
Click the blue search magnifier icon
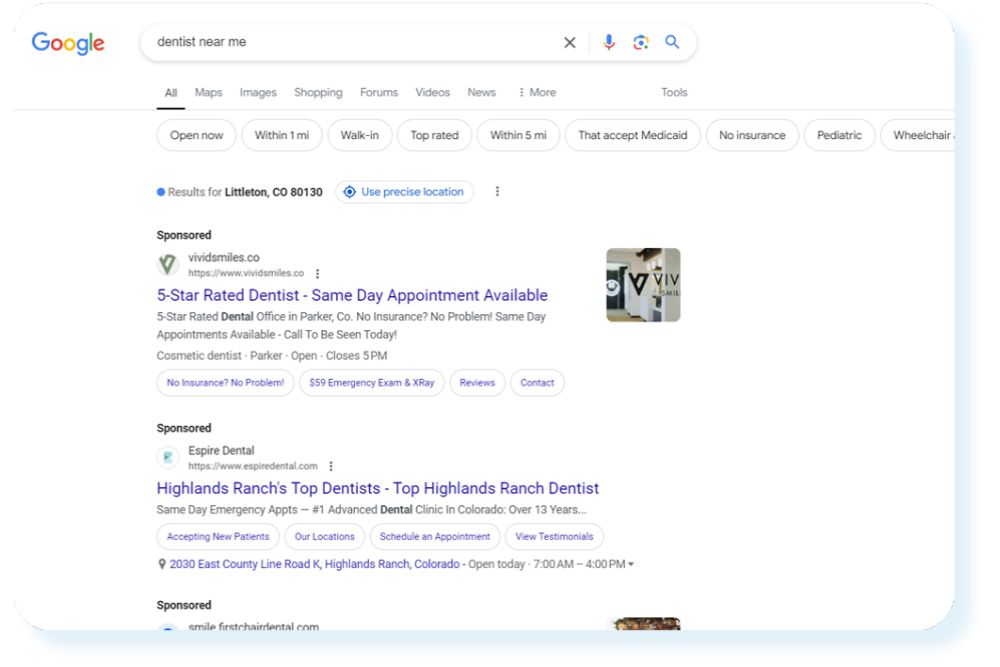(672, 42)
